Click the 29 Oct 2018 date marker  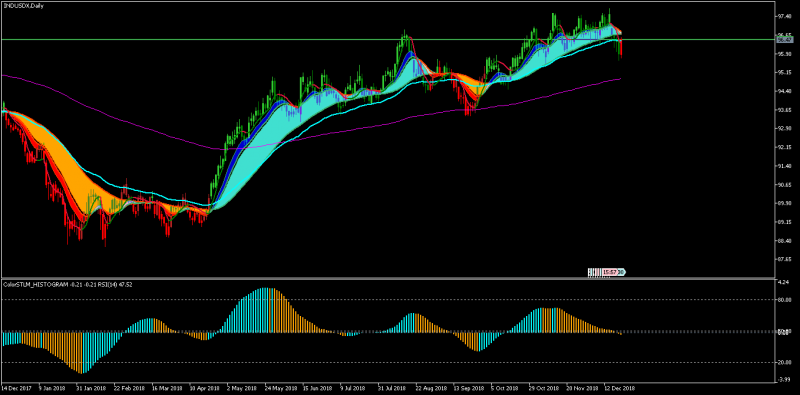click(x=543, y=388)
